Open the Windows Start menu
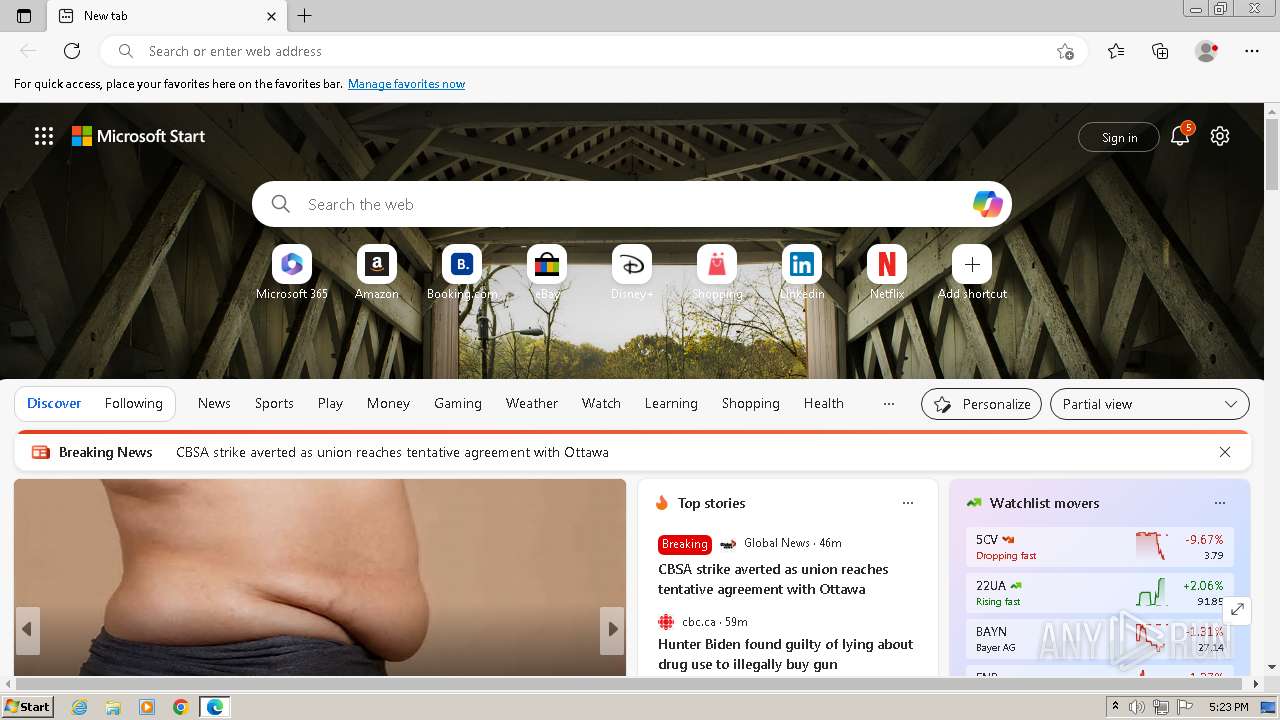Viewport: 1280px width, 720px height. point(28,707)
